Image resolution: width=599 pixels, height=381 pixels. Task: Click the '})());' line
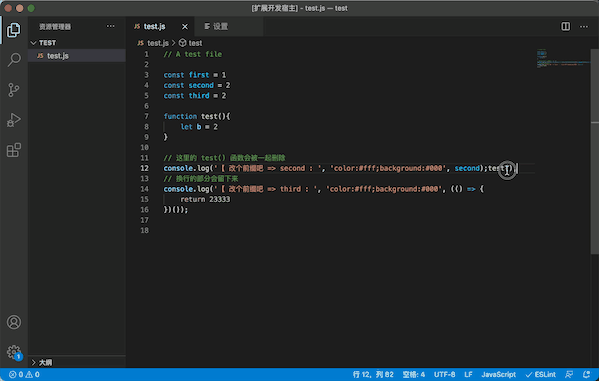click(176, 209)
